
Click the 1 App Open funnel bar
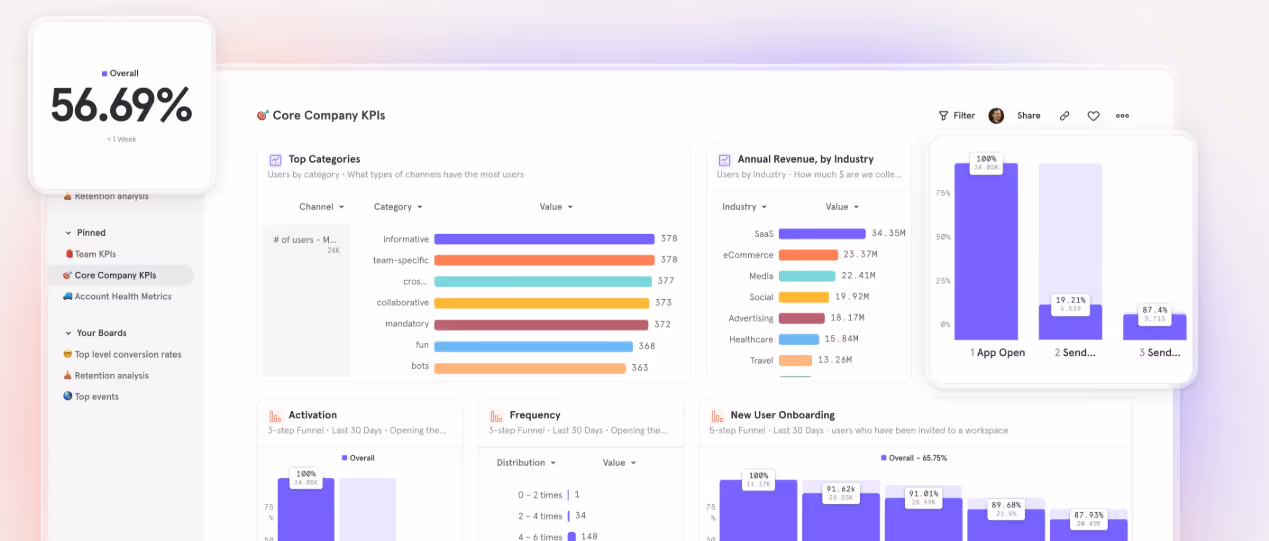point(986,252)
